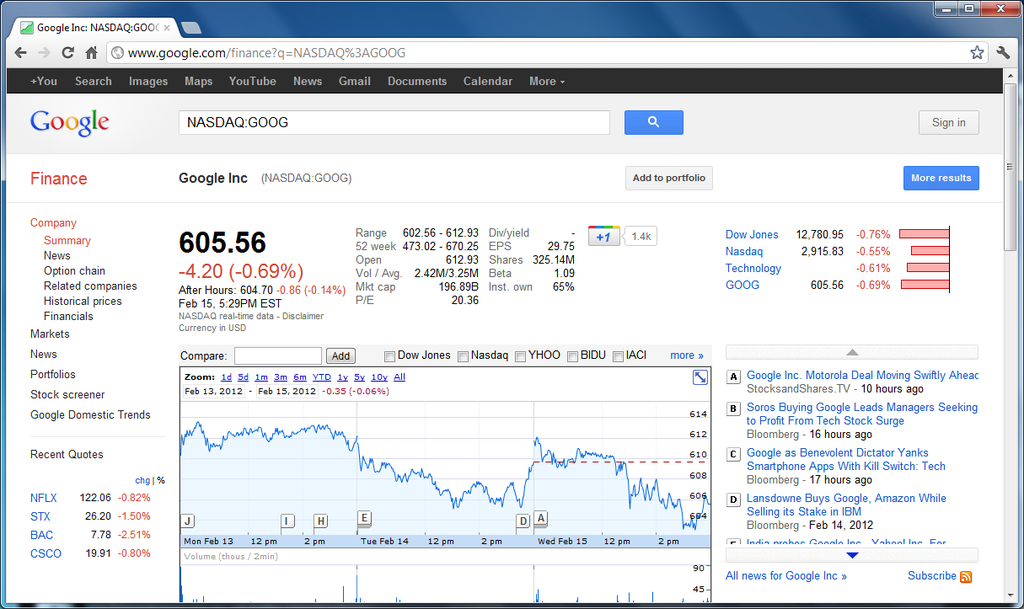This screenshot has width=1024, height=609.
Task: Enable the Nasdaq comparison checkbox
Action: (x=463, y=356)
